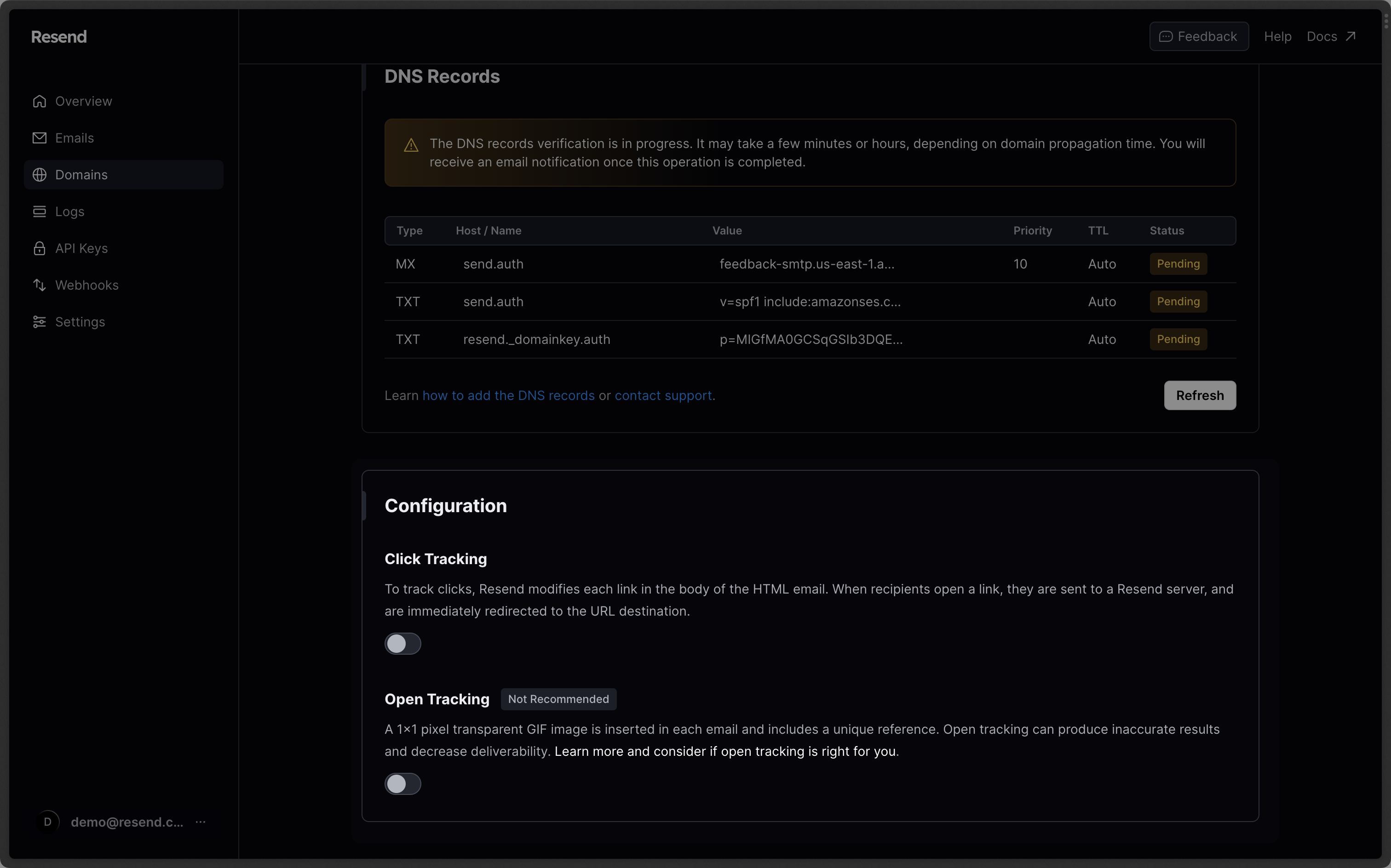Click 'Learn more and consider if open tracking' link
Image resolution: width=1391 pixels, height=868 pixels.
pyautogui.click(x=726, y=752)
